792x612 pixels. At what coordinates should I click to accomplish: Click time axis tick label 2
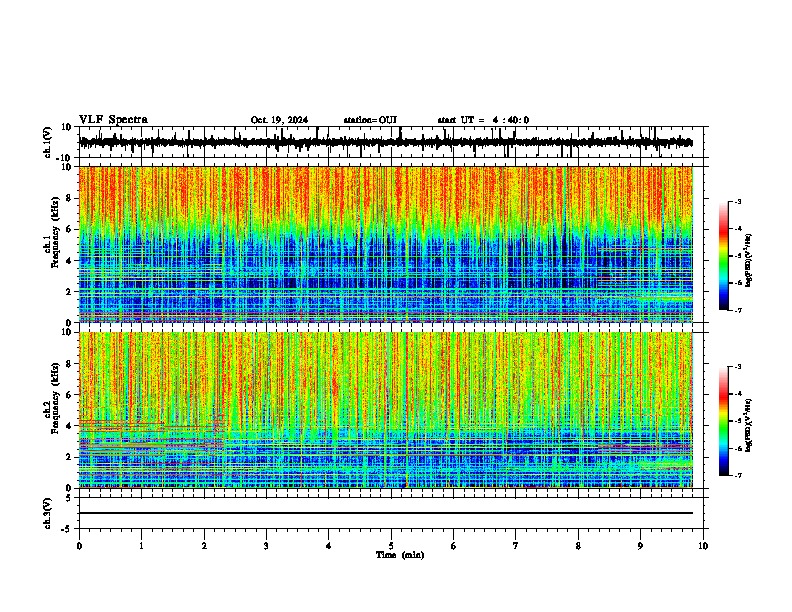204,546
